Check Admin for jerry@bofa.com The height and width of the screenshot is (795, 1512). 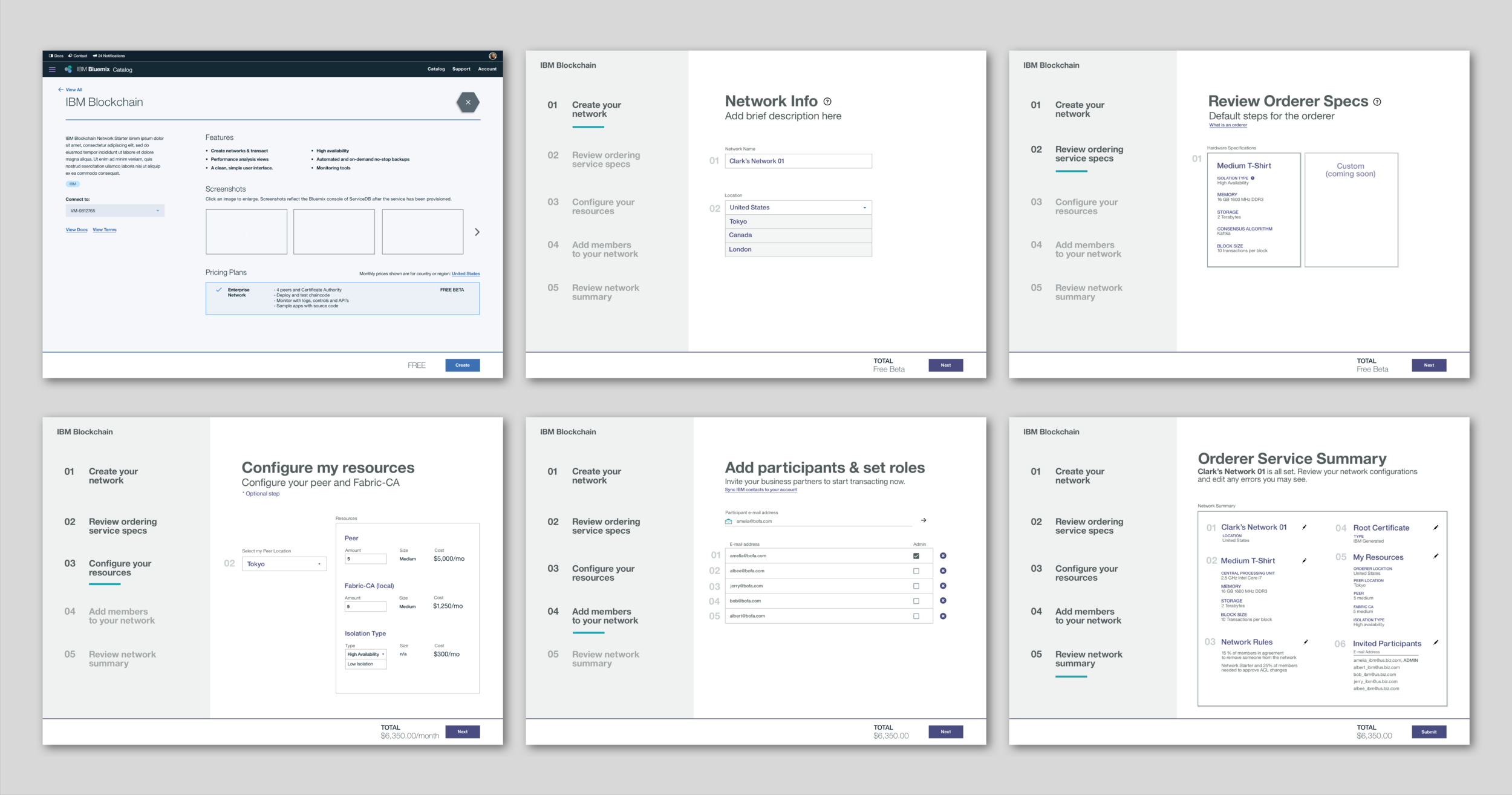[x=916, y=586]
